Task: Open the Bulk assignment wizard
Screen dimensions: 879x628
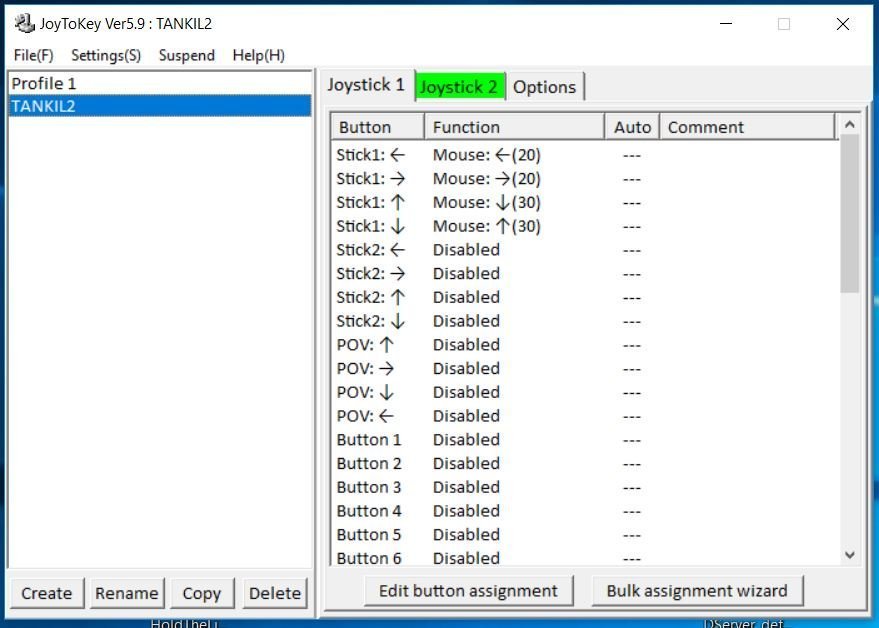Action: [x=697, y=591]
